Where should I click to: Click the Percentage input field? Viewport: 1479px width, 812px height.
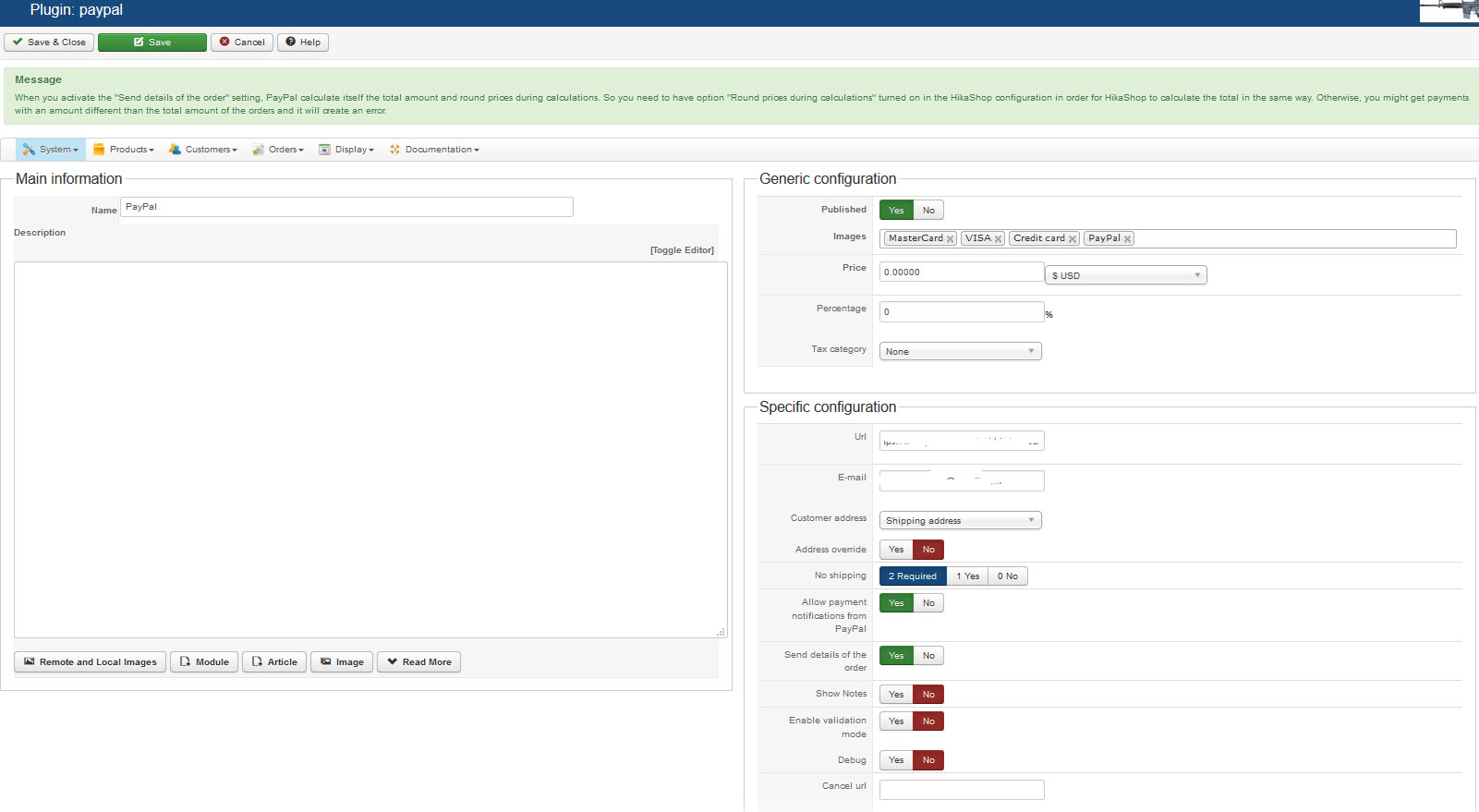tap(962, 312)
